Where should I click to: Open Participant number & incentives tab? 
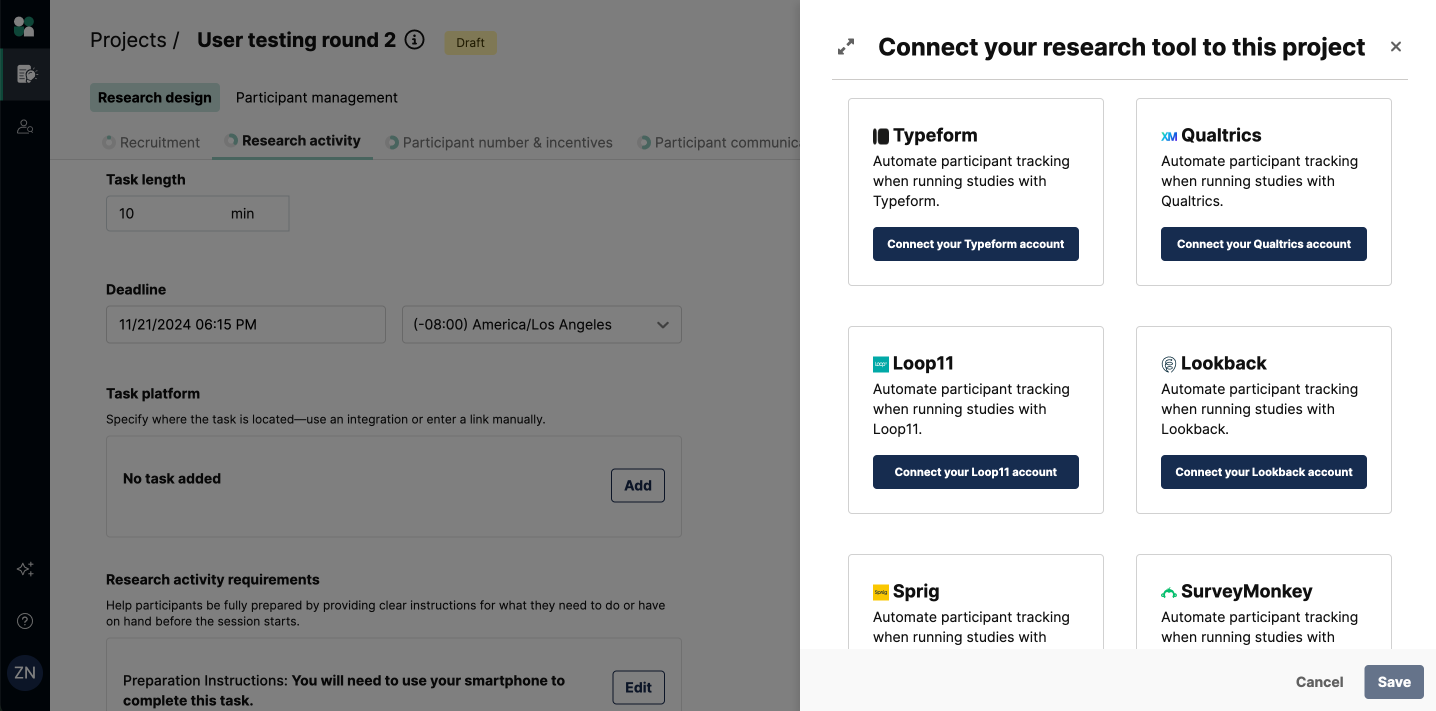tap(499, 142)
